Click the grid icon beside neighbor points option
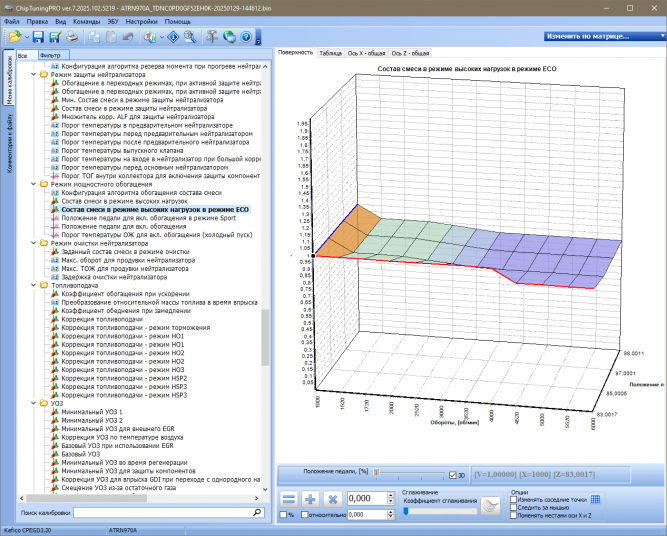 coord(596,499)
